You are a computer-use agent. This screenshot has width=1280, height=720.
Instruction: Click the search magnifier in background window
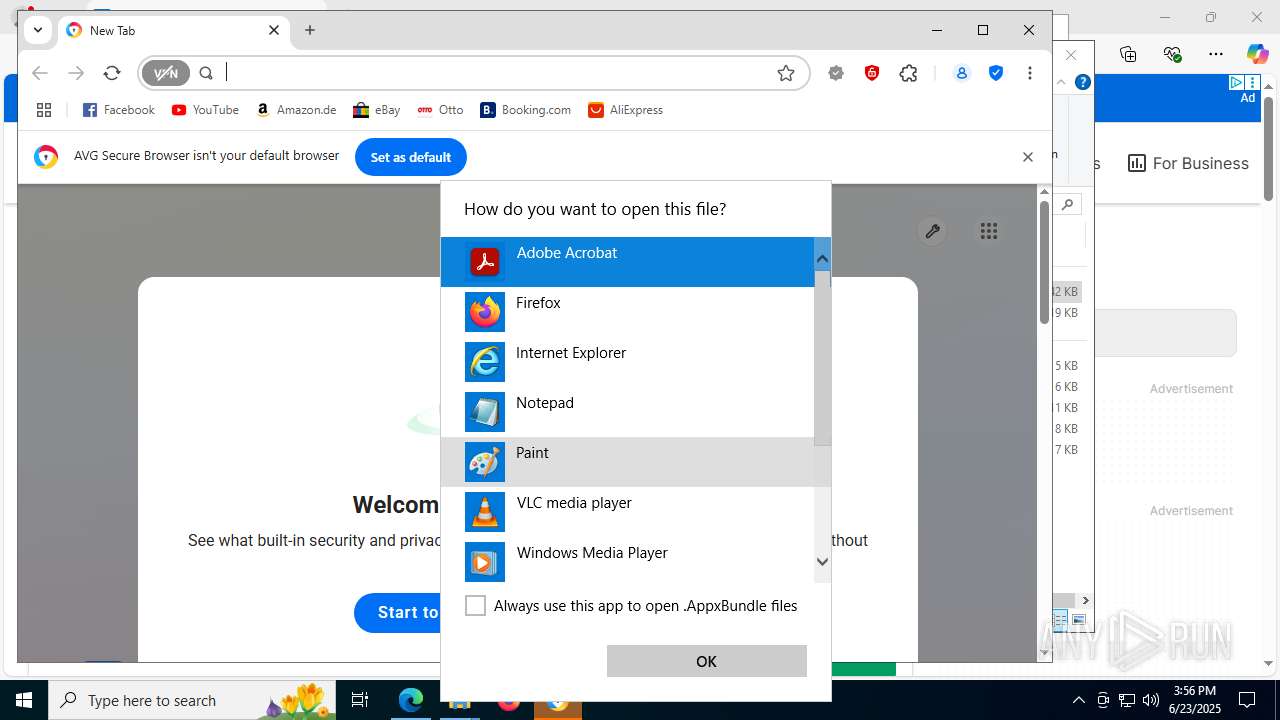[x=1068, y=204]
